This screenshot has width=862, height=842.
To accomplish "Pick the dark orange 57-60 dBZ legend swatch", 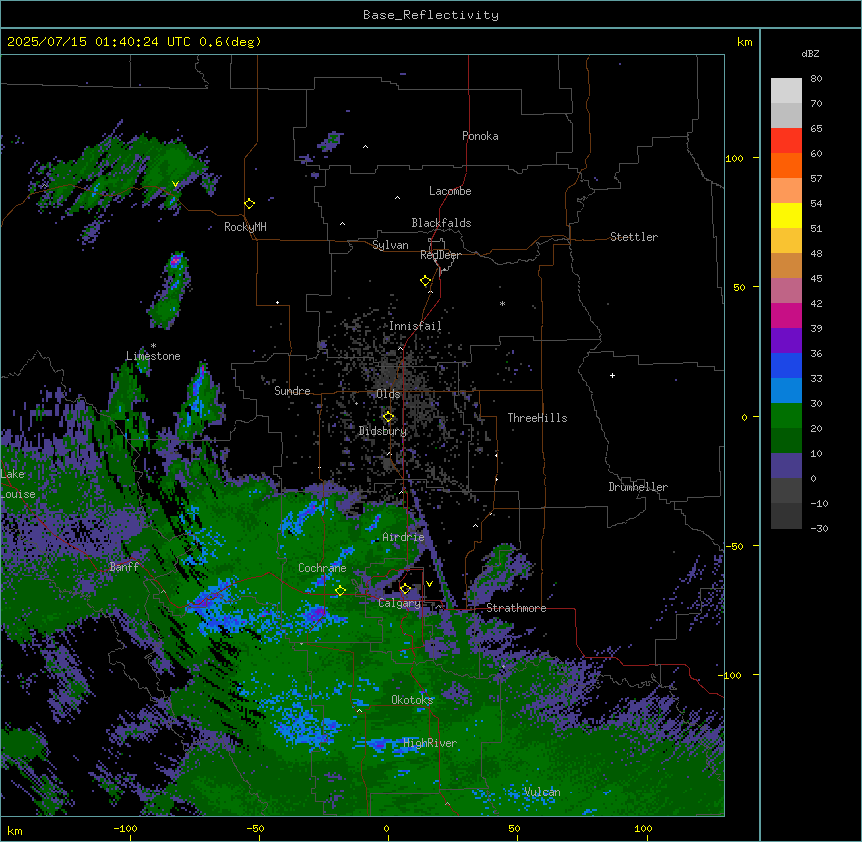I will click(786, 165).
